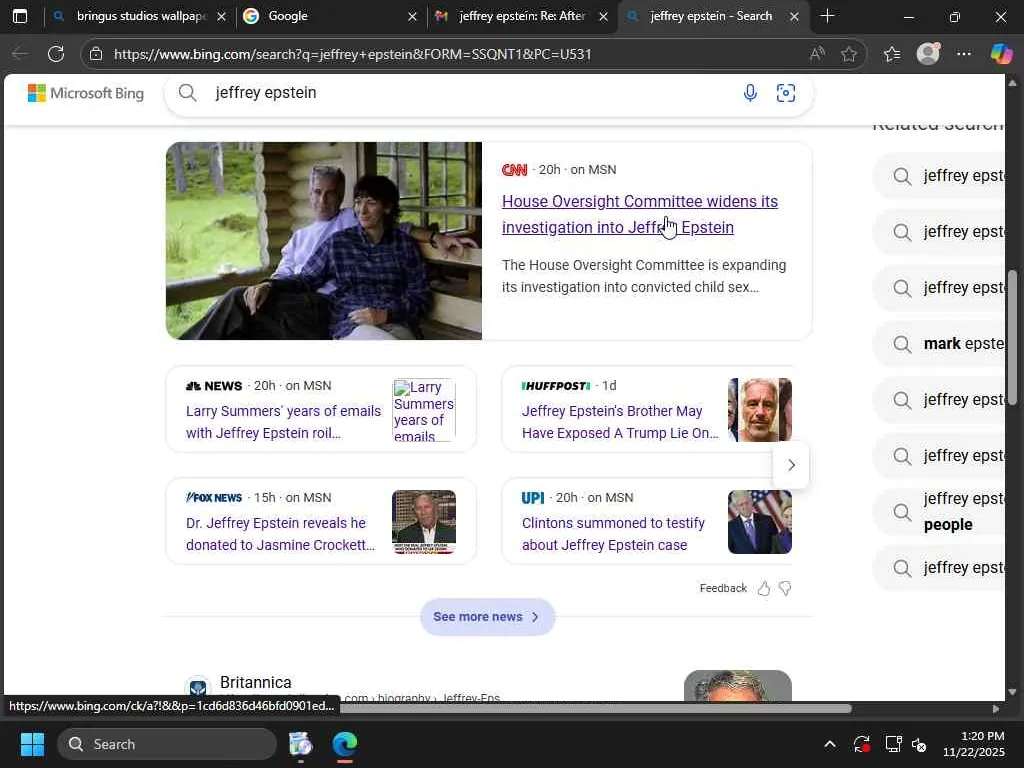Click vertical scrollbar thumb
This screenshot has width=1024, height=768.
tap(1013, 338)
